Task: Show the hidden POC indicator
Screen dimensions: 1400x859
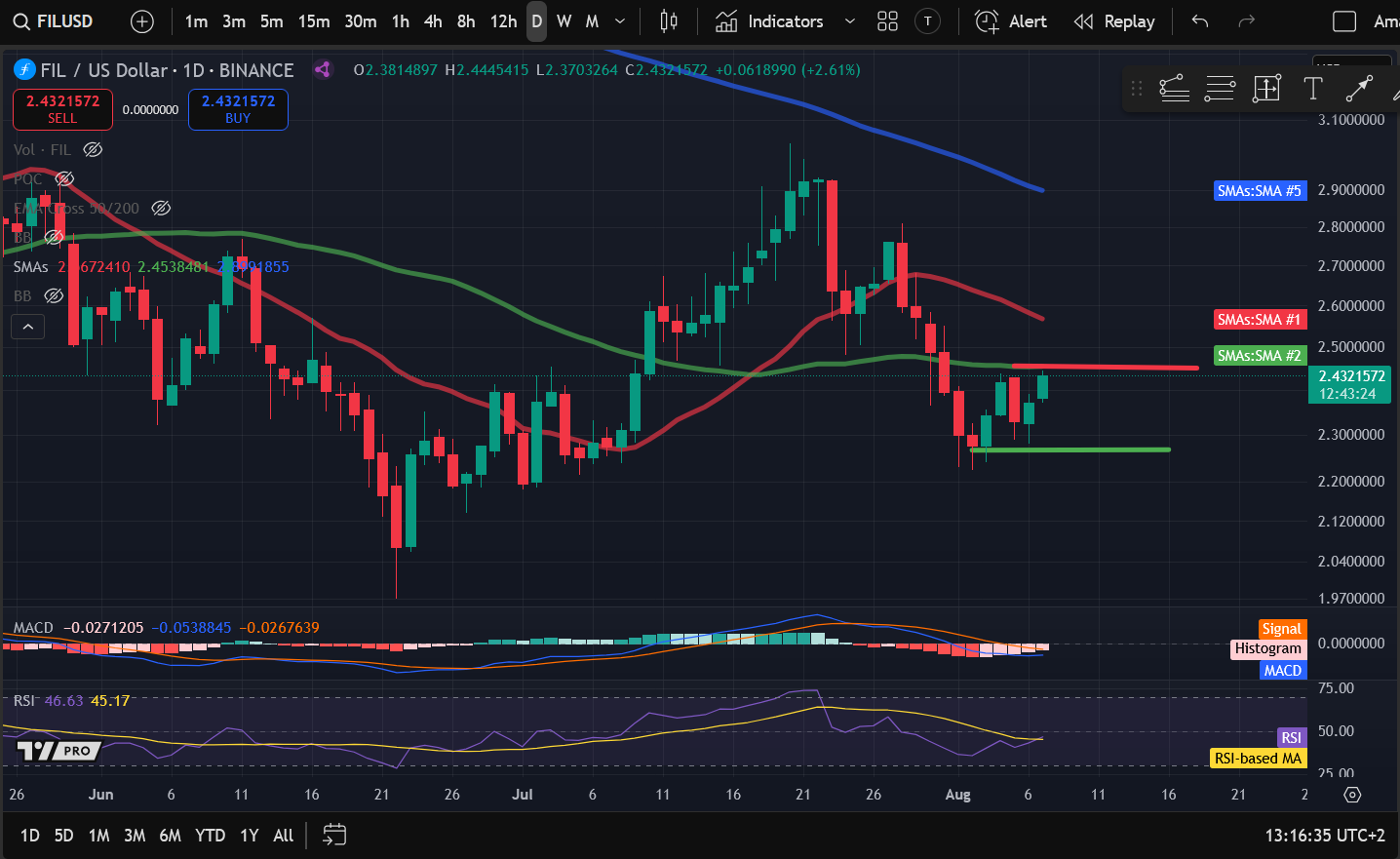Action: pyautogui.click(x=64, y=178)
